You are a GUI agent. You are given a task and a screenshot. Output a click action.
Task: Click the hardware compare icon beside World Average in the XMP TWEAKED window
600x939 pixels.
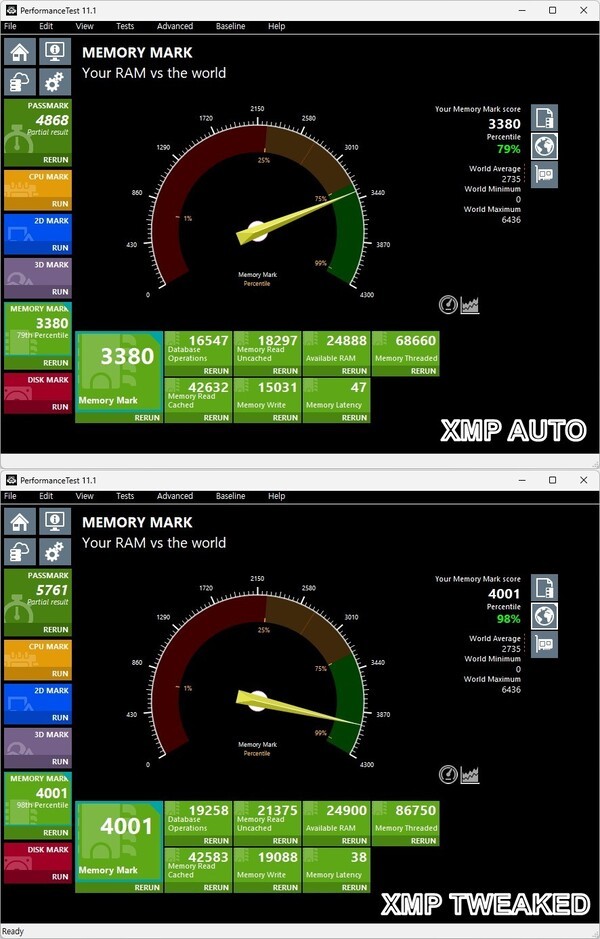(x=544, y=643)
